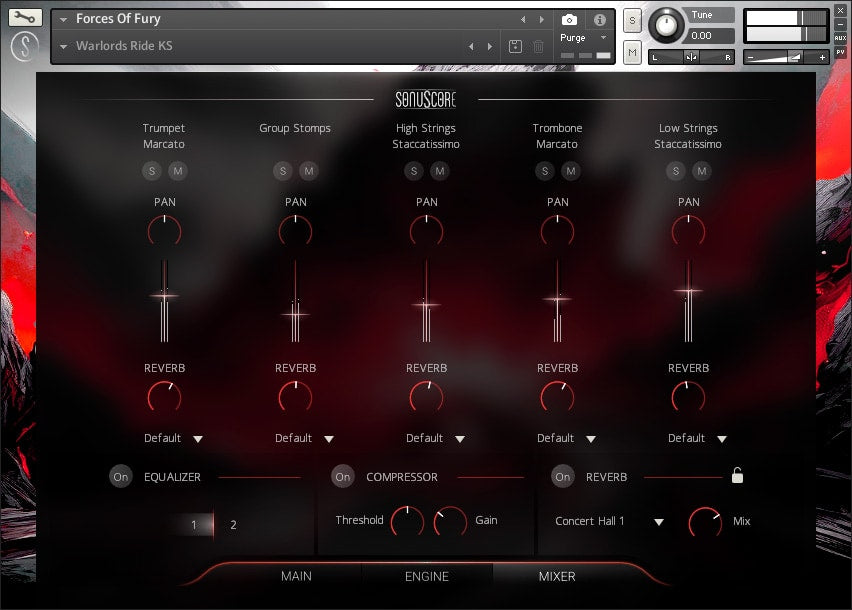Click the compressor Gain knob

coord(449,521)
